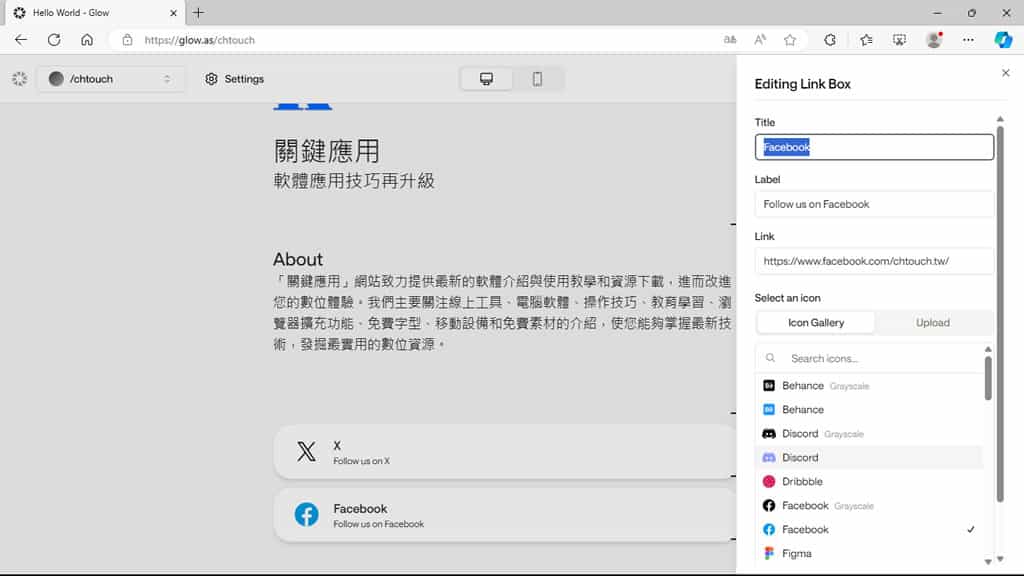This screenshot has width=1024, height=576.
Task: Go to browser home icon
Action: coord(87,40)
